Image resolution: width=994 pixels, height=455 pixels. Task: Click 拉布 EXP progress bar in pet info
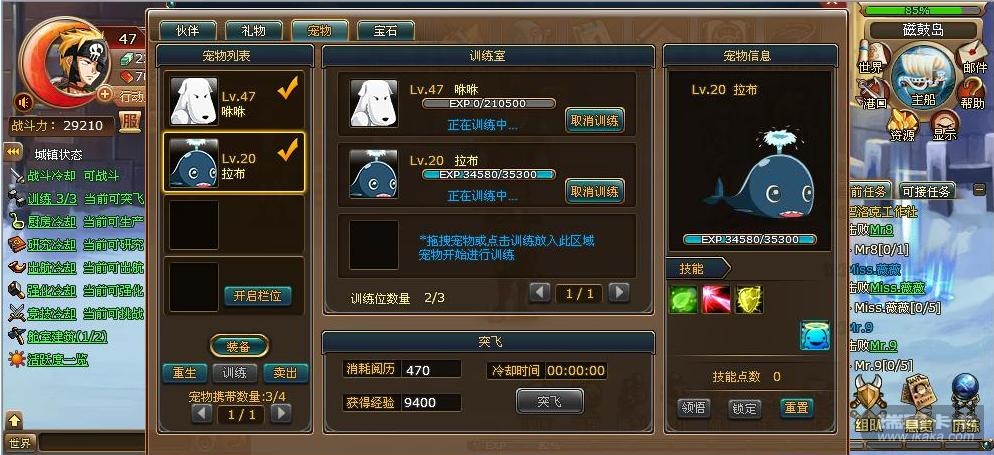click(x=749, y=240)
